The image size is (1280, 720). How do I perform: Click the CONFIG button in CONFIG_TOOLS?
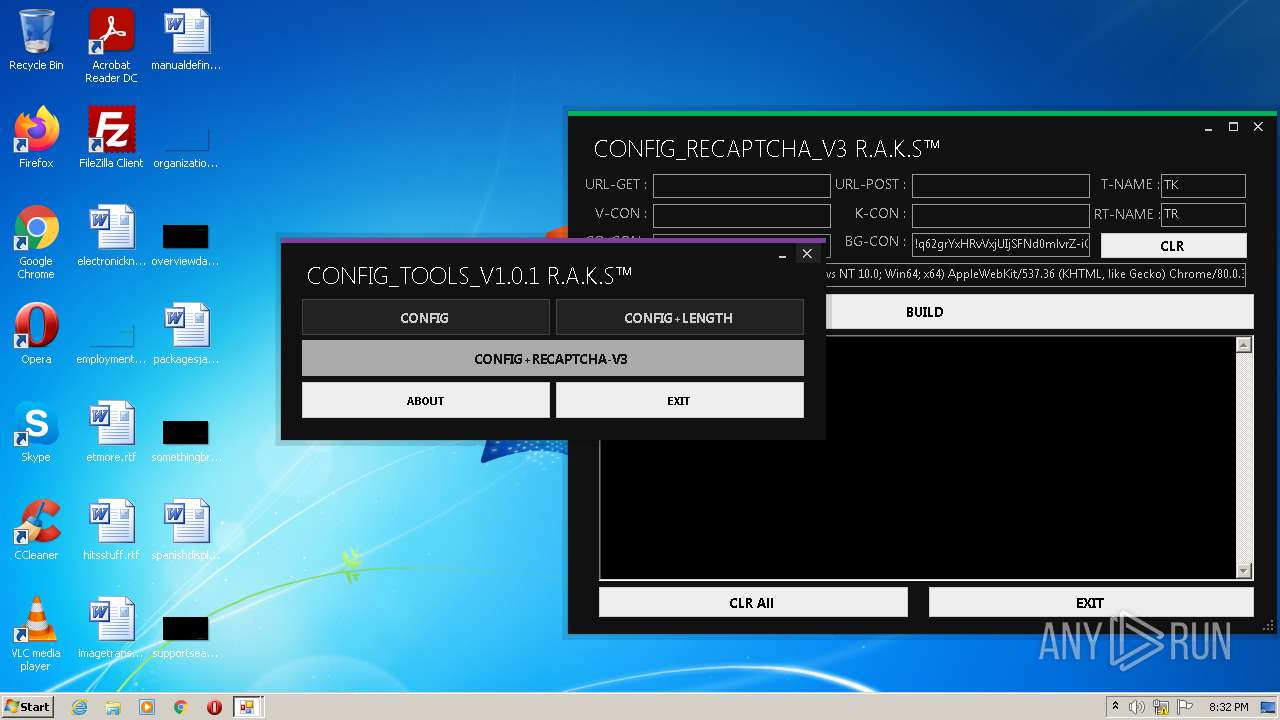tap(425, 317)
